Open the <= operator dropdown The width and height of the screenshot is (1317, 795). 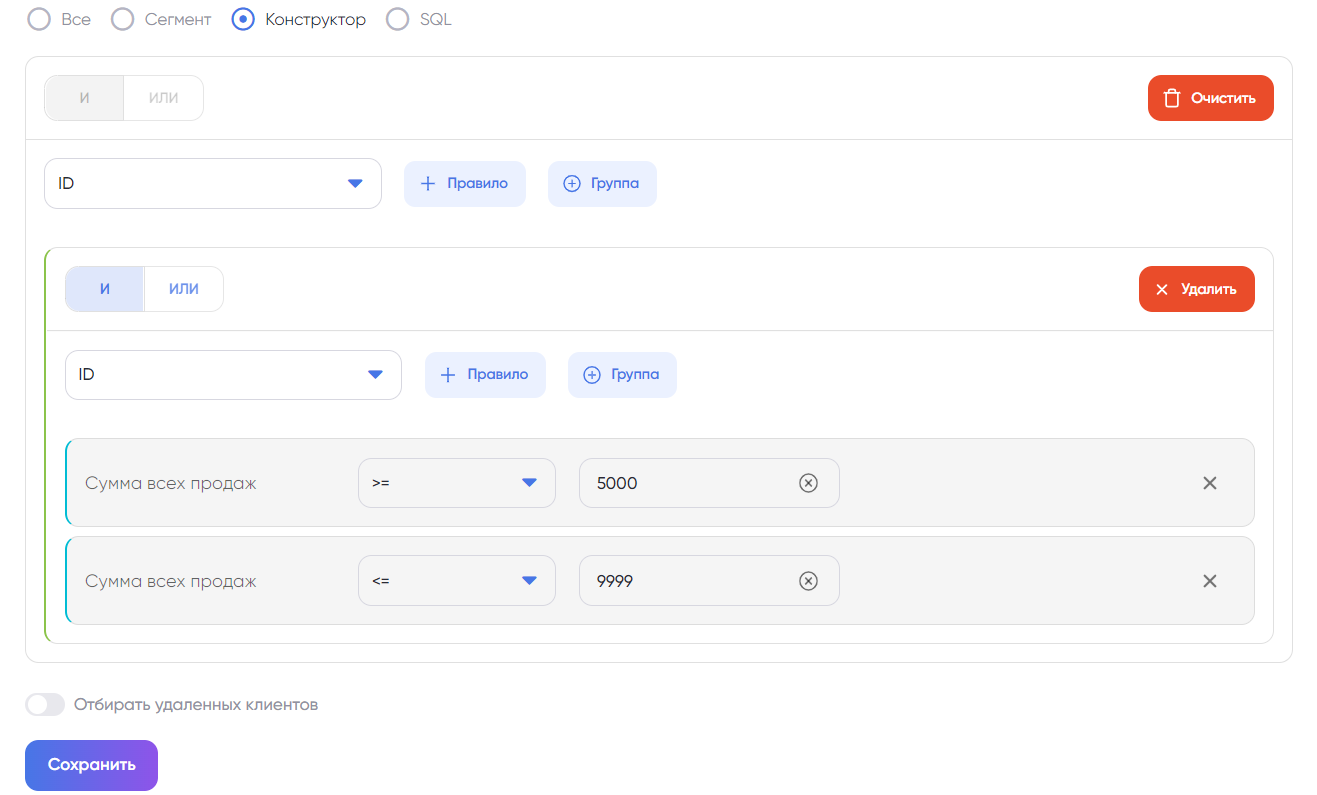point(456,581)
